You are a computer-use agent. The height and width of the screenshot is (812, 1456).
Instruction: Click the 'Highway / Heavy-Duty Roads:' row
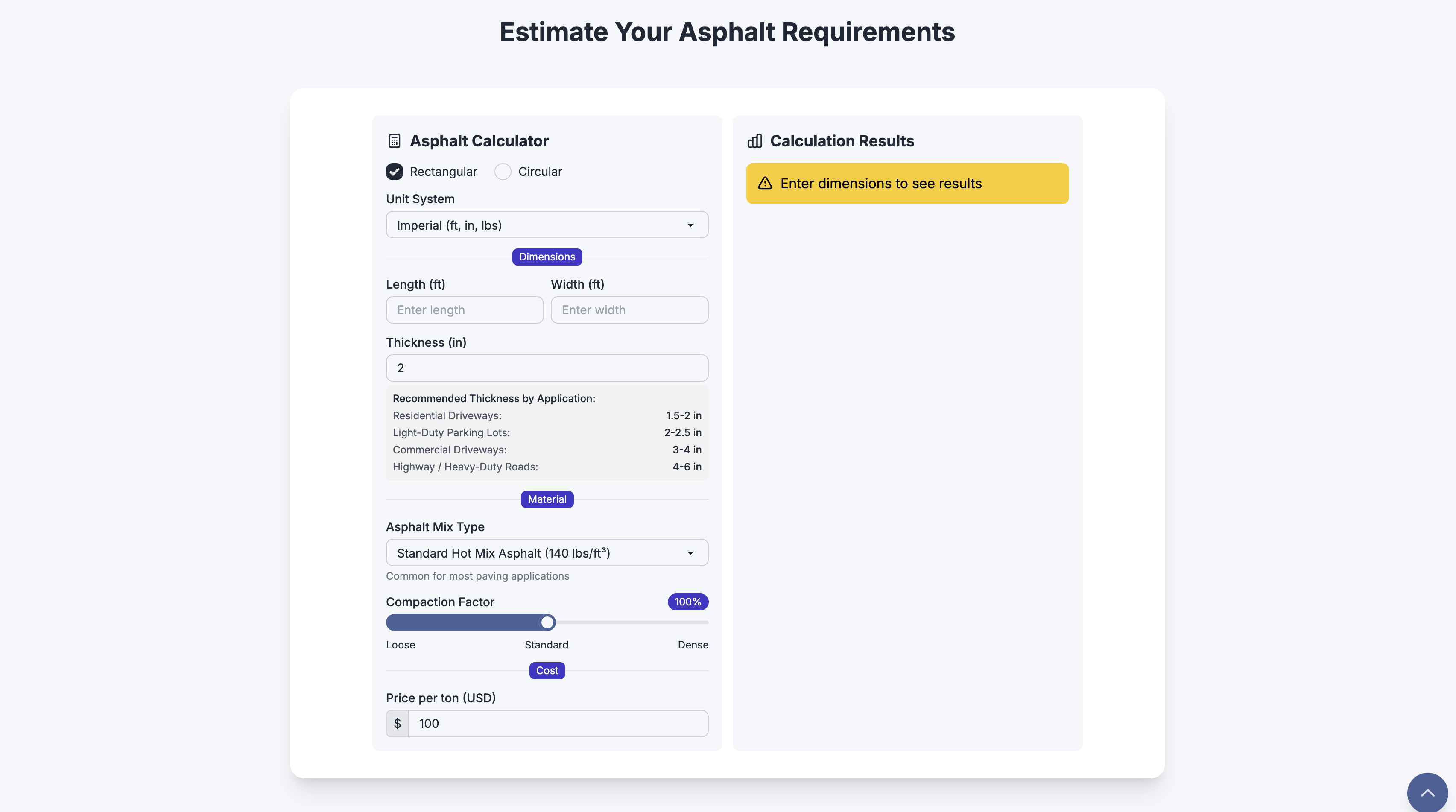(547, 467)
